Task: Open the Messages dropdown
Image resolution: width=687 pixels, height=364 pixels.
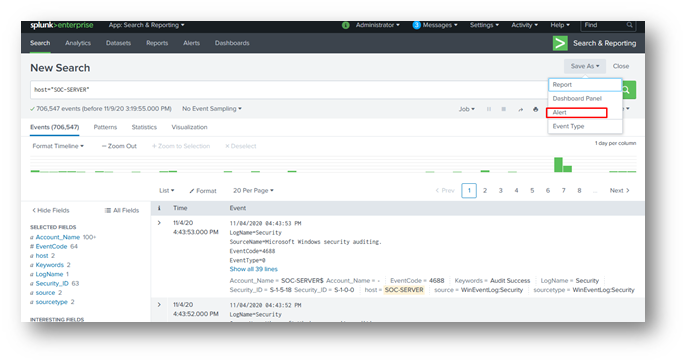Action: tap(440, 25)
